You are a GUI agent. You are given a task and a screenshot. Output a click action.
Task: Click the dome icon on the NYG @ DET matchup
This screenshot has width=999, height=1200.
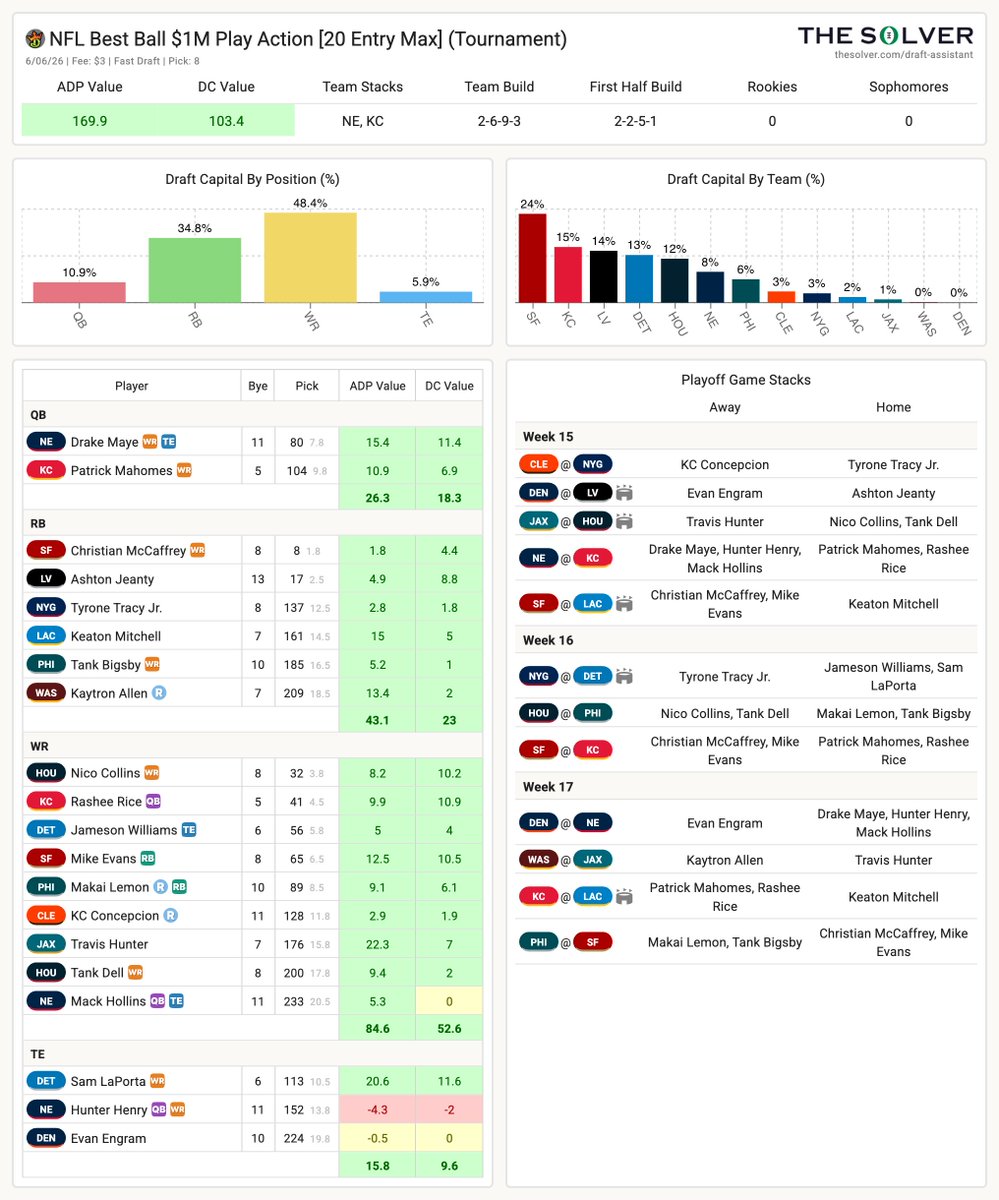coord(625,676)
